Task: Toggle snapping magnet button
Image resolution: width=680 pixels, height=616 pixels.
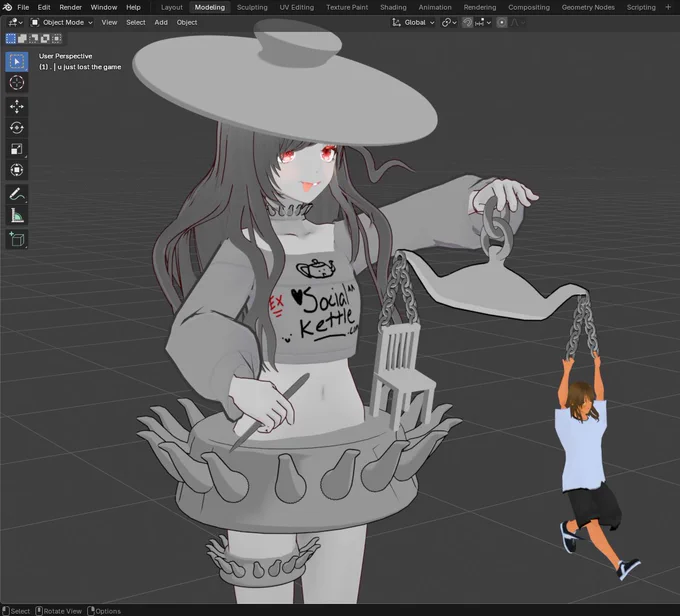Action: (x=467, y=23)
